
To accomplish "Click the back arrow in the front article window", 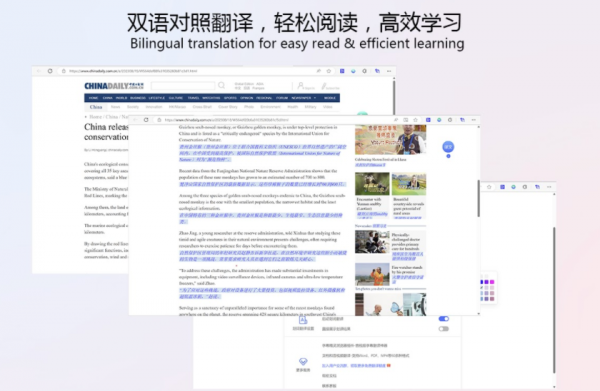I will click(135, 120).
